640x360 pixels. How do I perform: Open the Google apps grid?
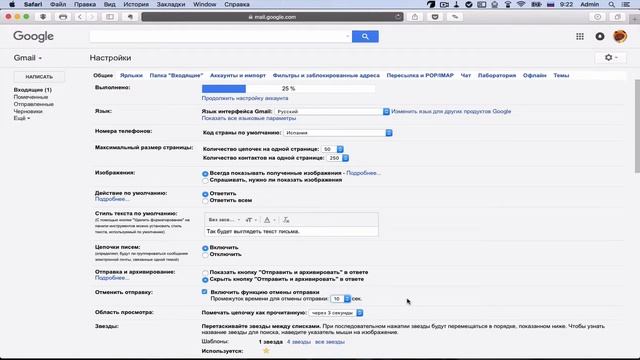(x=580, y=36)
